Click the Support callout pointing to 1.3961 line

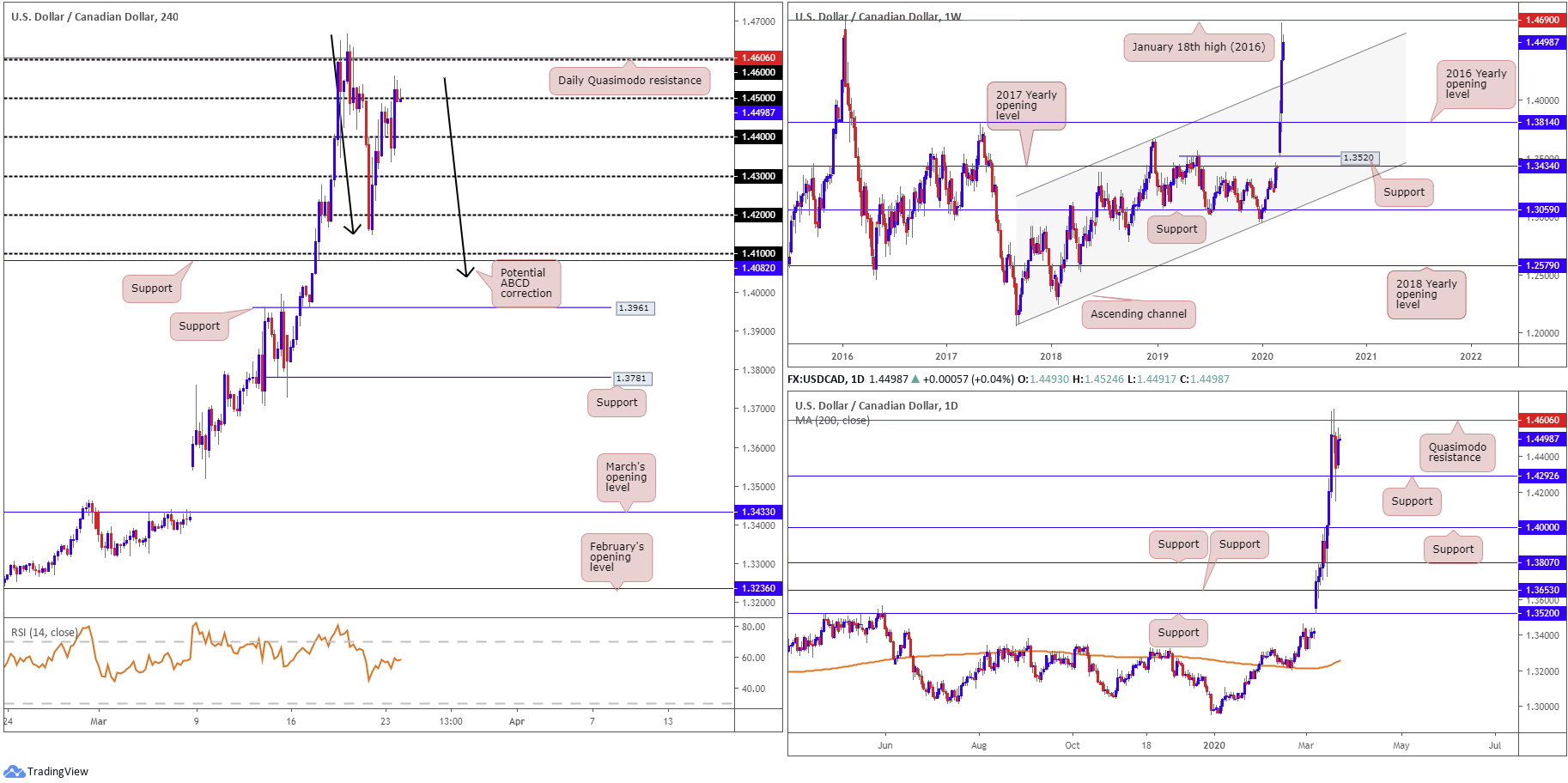click(199, 326)
